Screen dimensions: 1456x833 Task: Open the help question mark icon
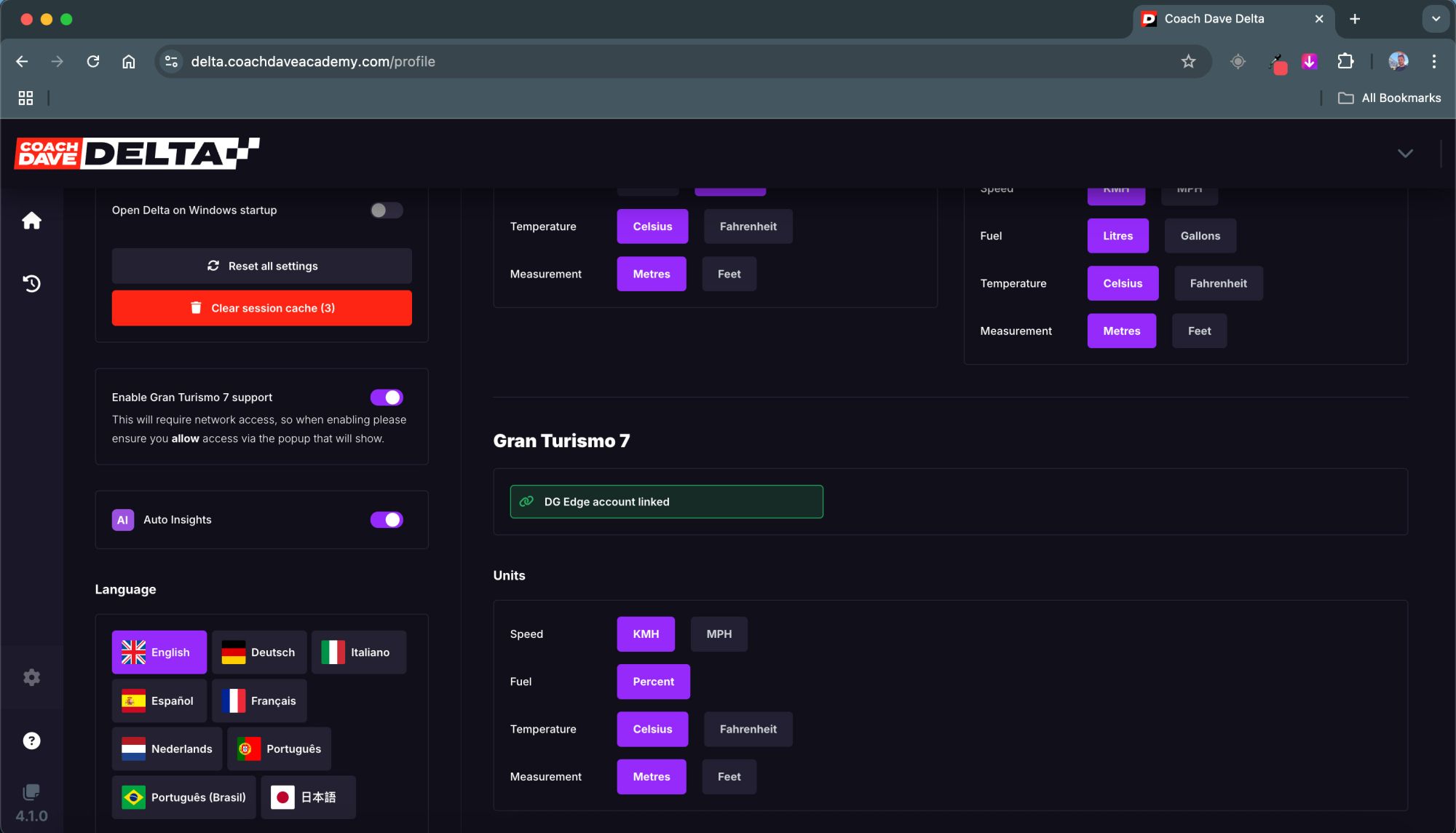[31, 741]
